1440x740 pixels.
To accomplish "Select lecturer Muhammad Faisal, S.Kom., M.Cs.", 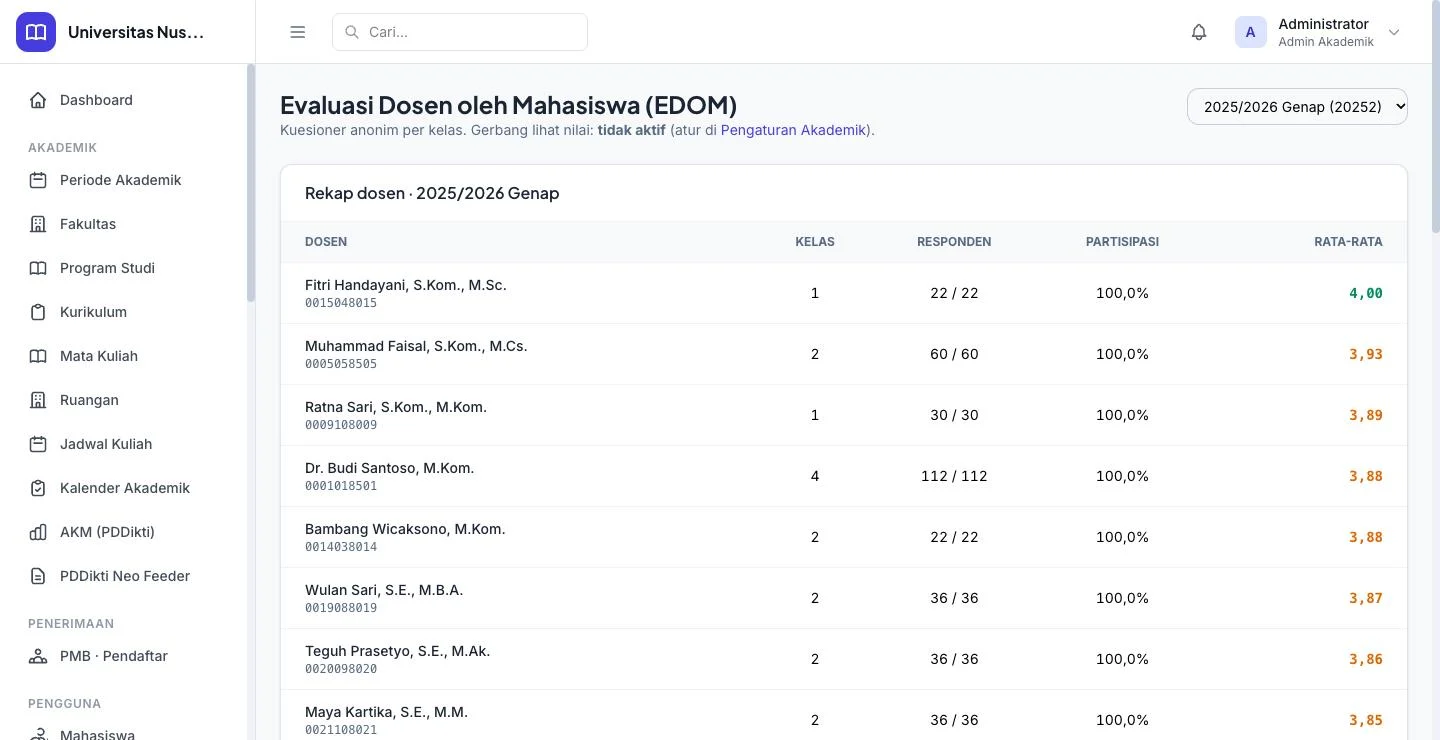I will [x=416, y=346].
